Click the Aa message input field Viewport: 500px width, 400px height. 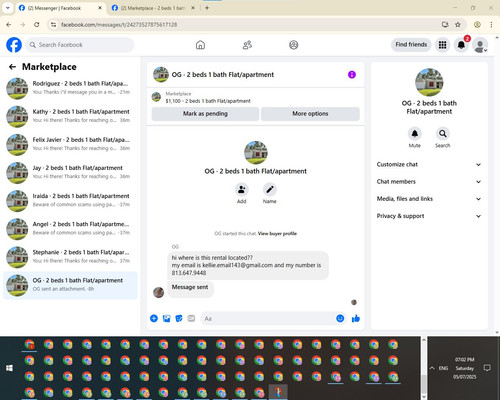(268, 318)
